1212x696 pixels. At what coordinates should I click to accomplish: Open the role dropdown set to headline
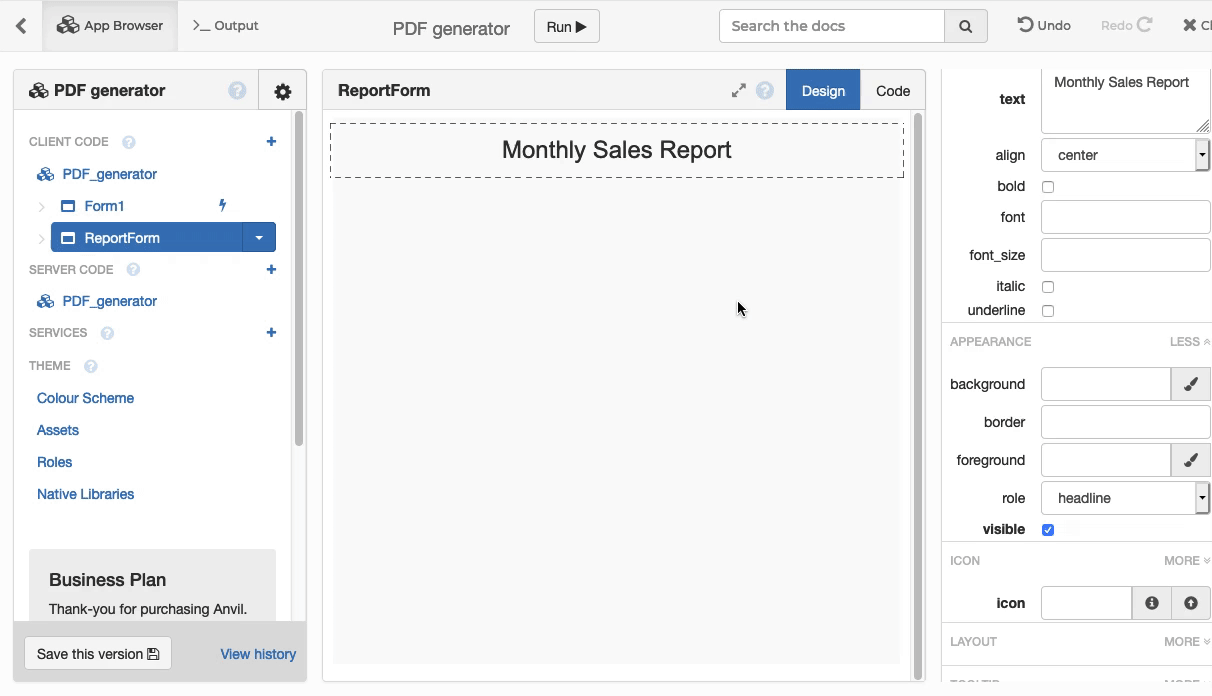pyautogui.click(x=1125, y=498)
